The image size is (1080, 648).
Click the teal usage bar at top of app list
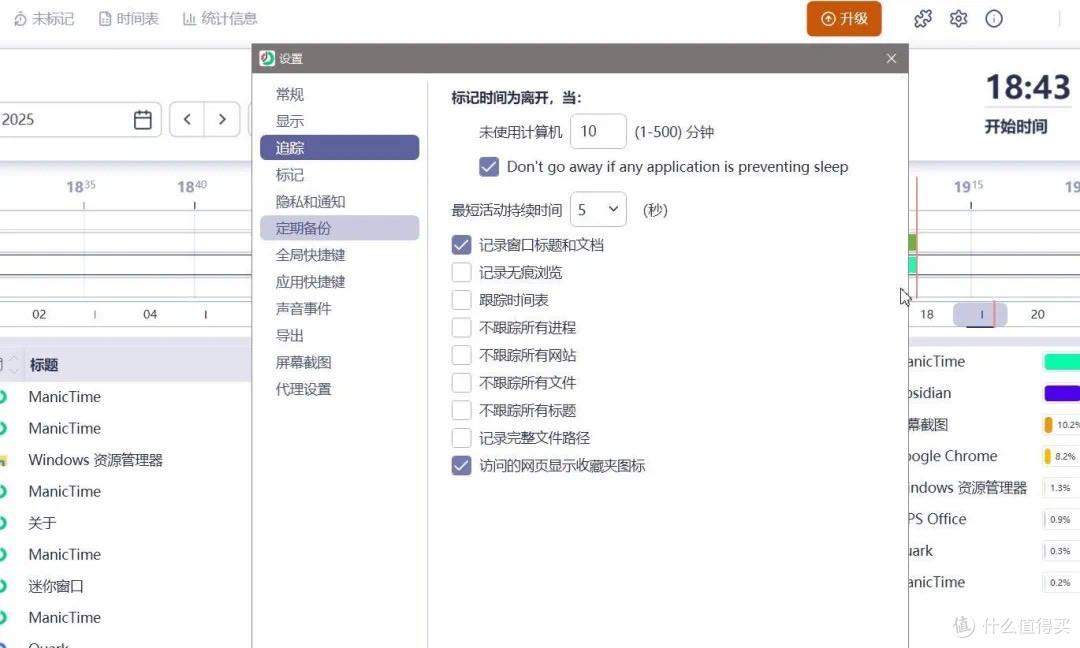(1061, 362)
